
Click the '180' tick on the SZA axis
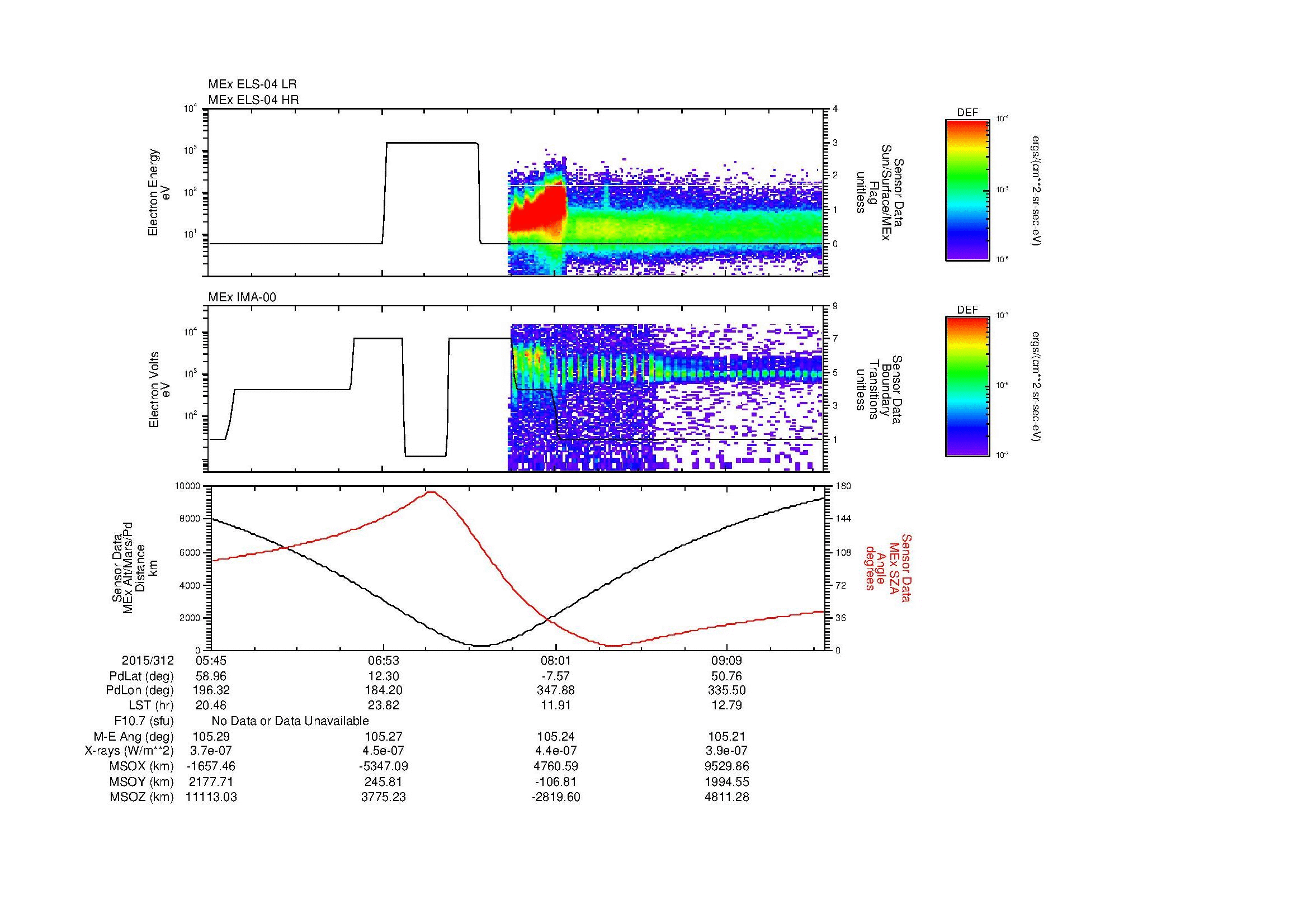843,486
